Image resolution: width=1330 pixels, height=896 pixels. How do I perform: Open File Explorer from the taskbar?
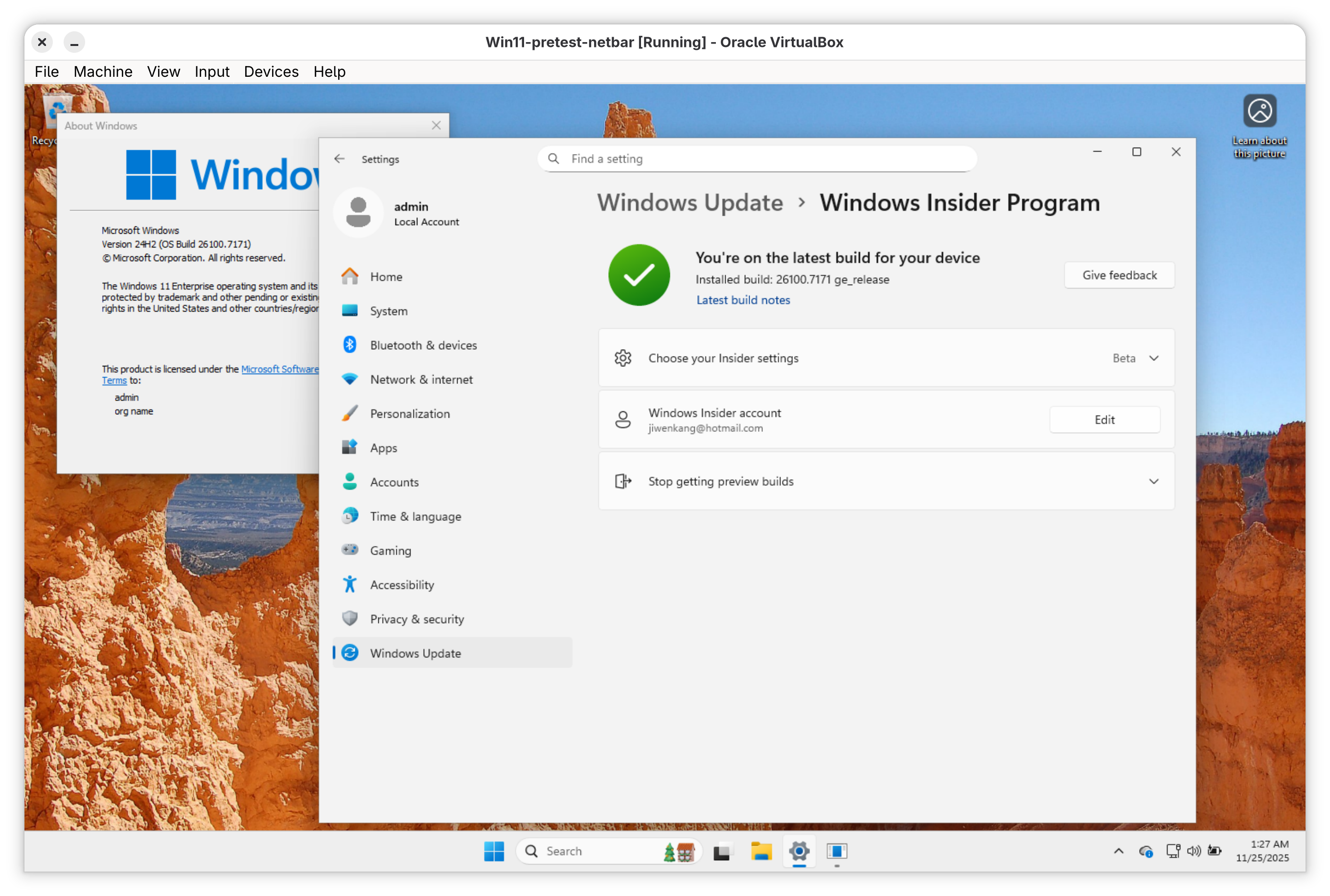[x=761, y=851]
